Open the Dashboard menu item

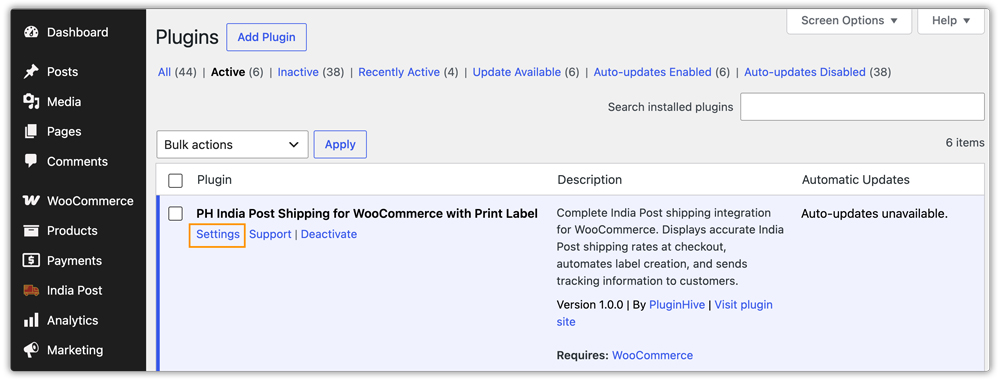coord(78,33)
